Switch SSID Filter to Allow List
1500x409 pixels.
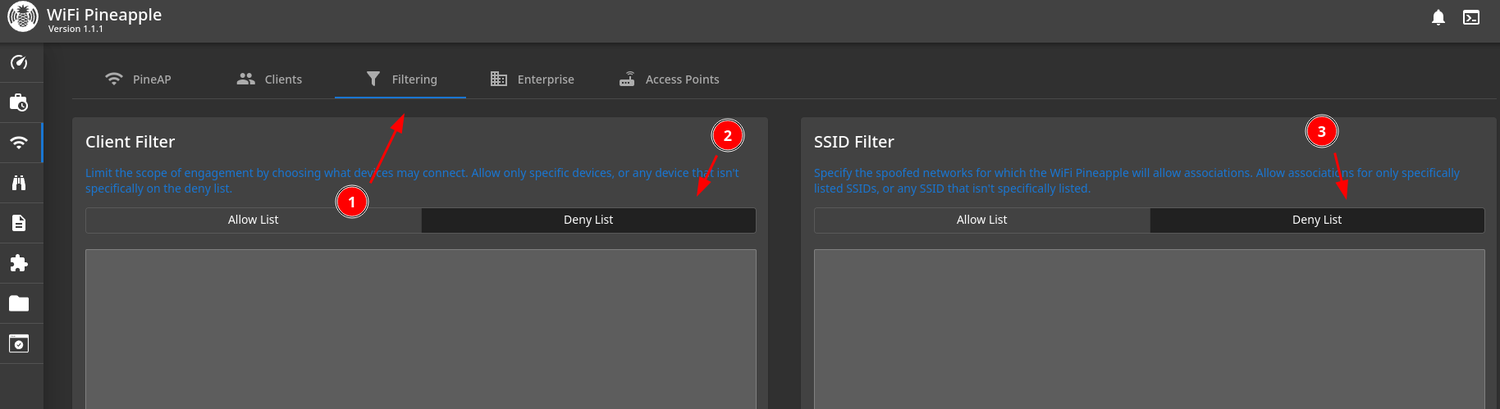click(981, 220)
